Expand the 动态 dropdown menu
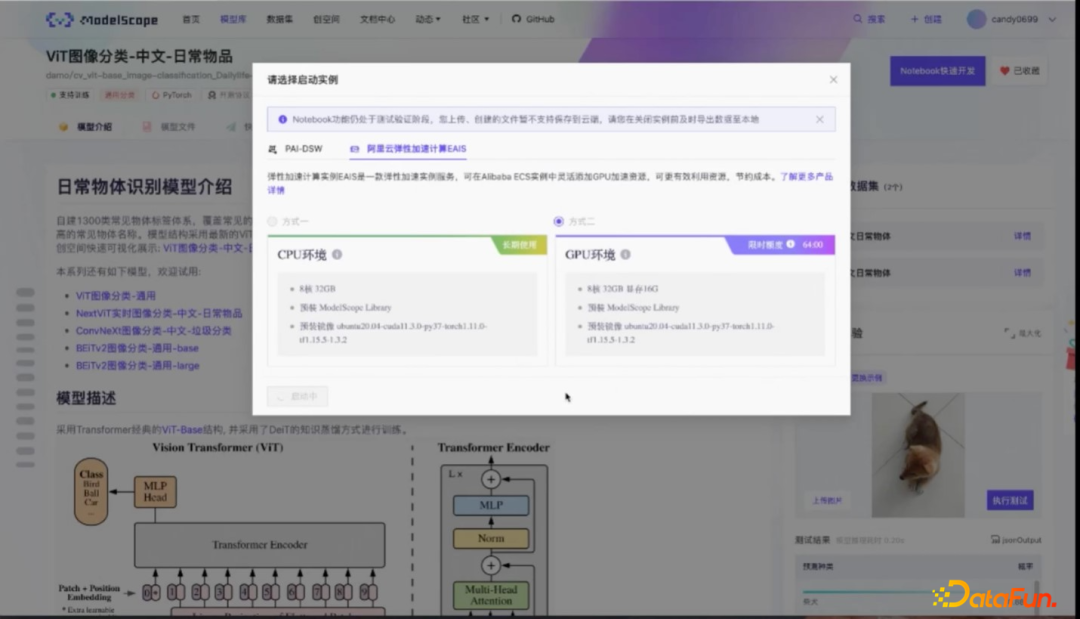The image size is (1080, 619). [x=428, y=19]
